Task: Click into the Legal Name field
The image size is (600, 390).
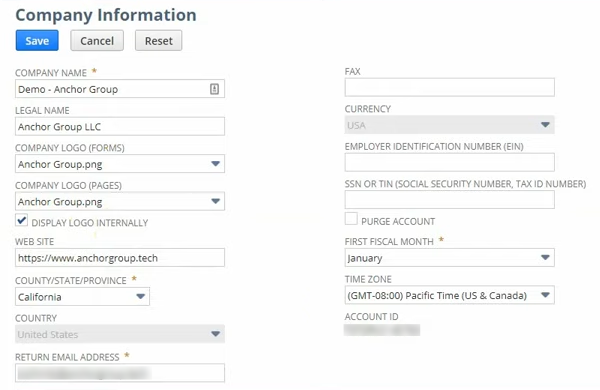Action: (120, 126)
